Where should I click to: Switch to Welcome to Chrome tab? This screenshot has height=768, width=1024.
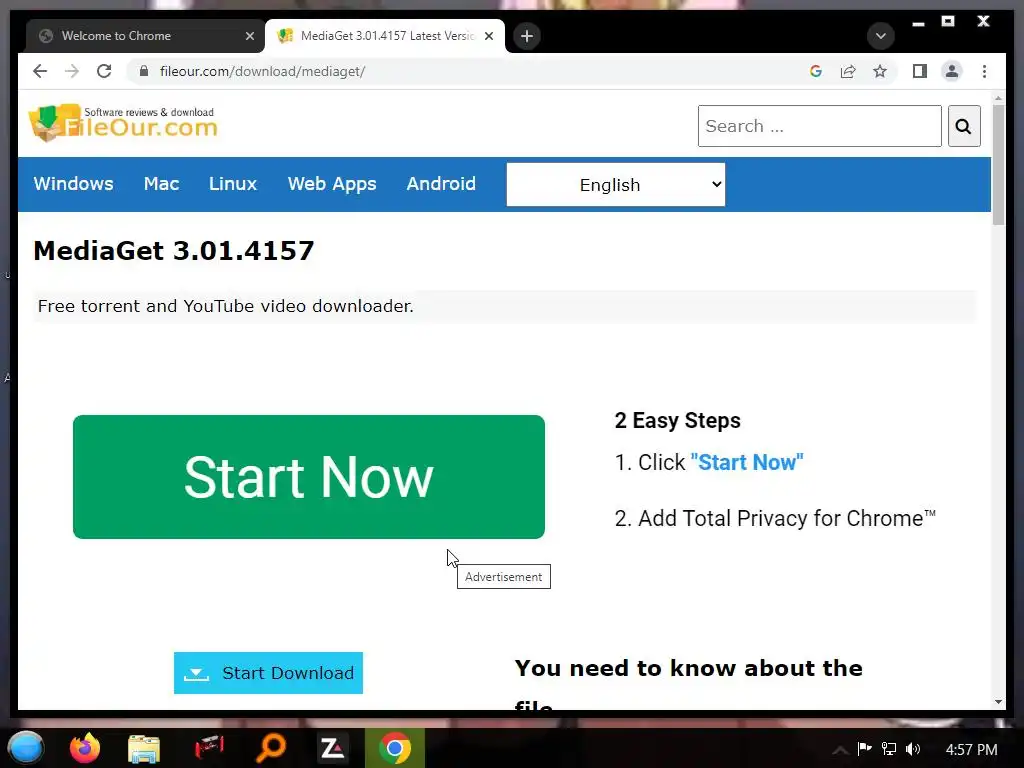[145, 36]
